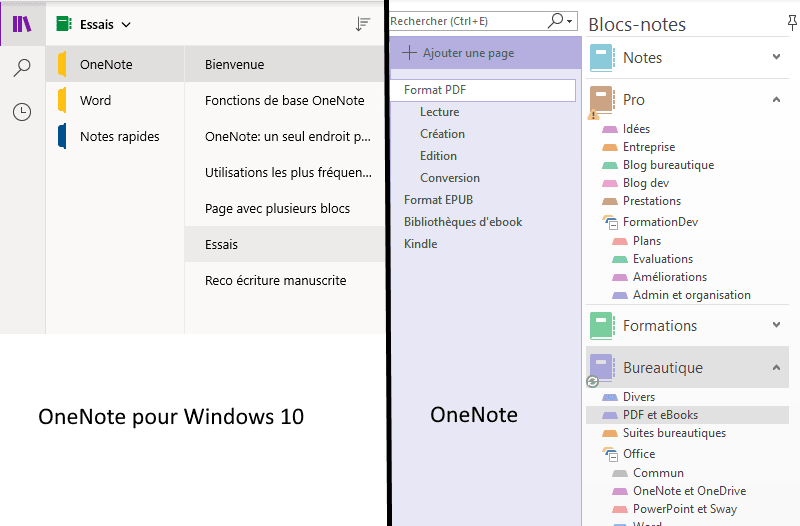Open the PDF et eBooks section
Viewport: 800px width, 526px height.
coord(687,415)
